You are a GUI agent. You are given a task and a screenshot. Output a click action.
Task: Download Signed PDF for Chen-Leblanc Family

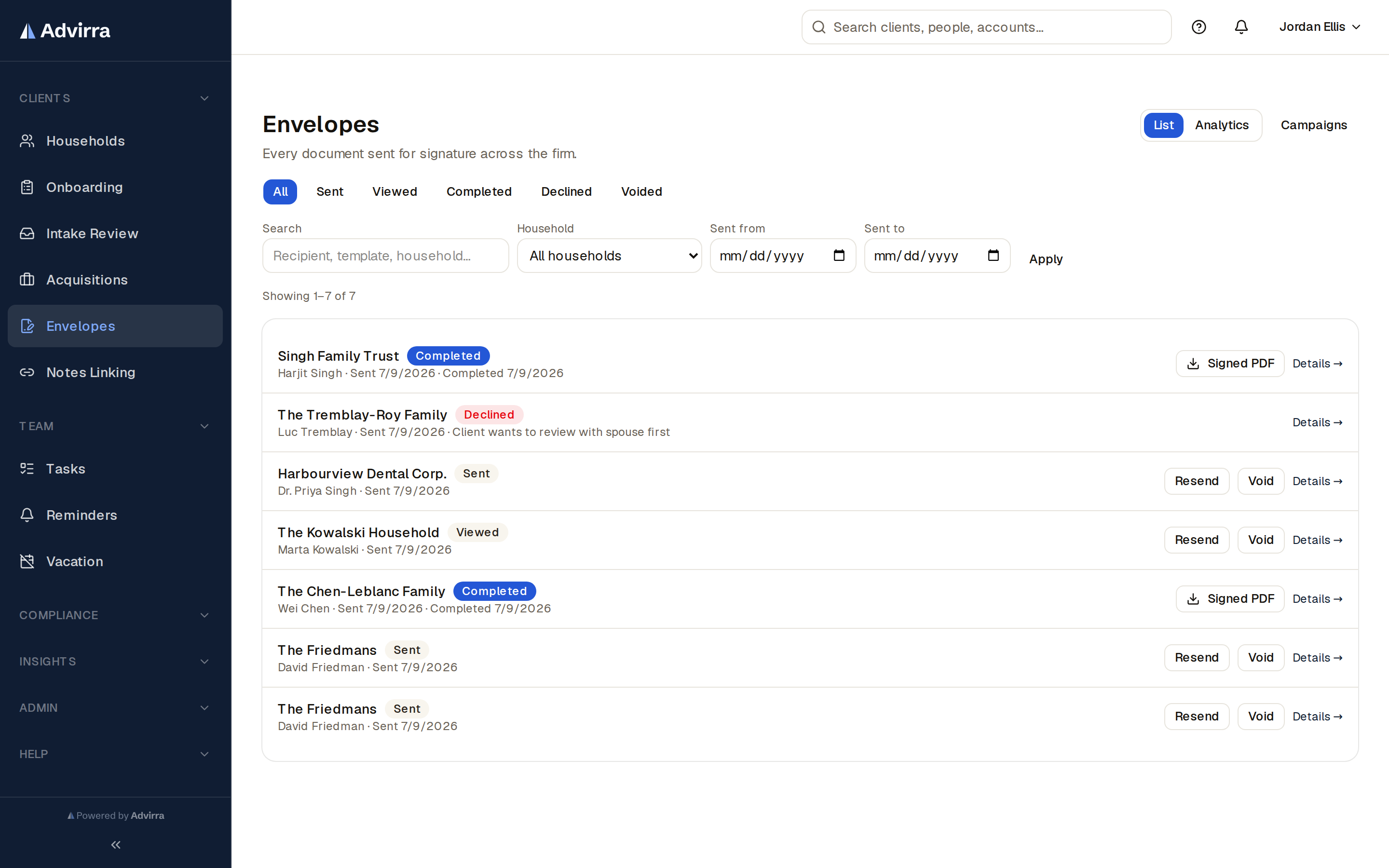(x=1229, y=599)
